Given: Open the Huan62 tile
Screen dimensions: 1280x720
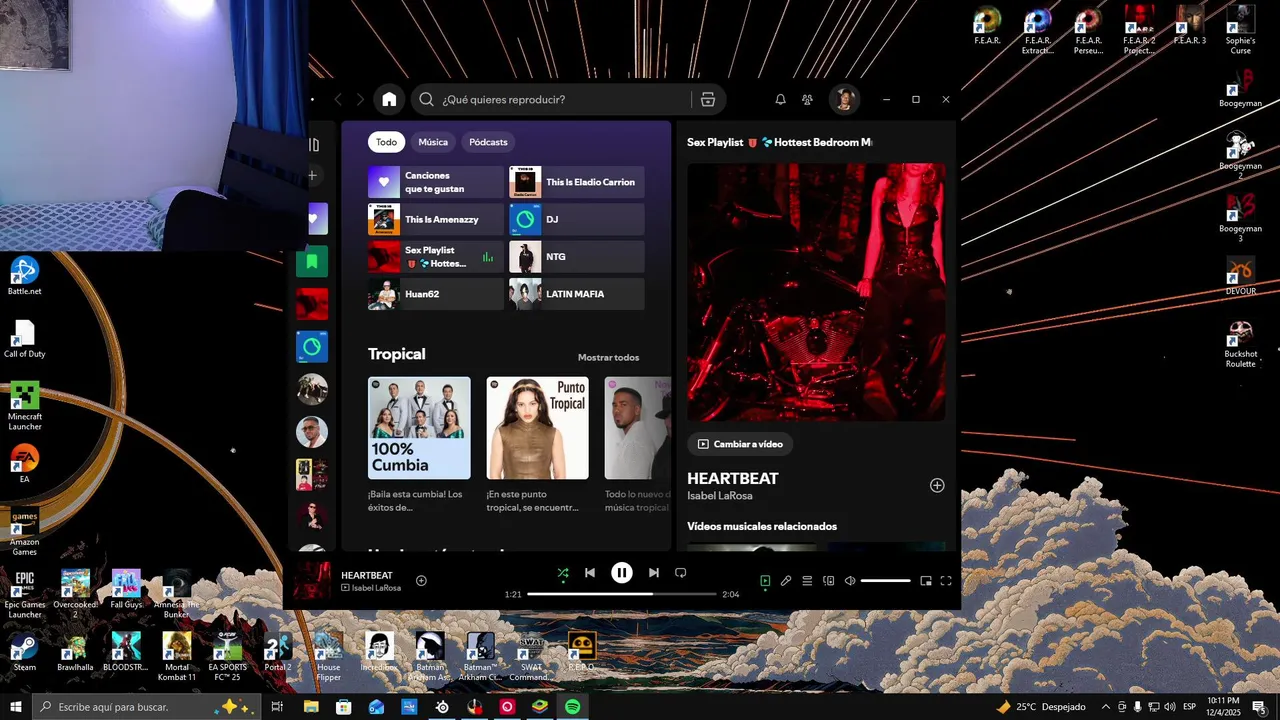Looking at the screenshot, I should (x=436, y=294).
